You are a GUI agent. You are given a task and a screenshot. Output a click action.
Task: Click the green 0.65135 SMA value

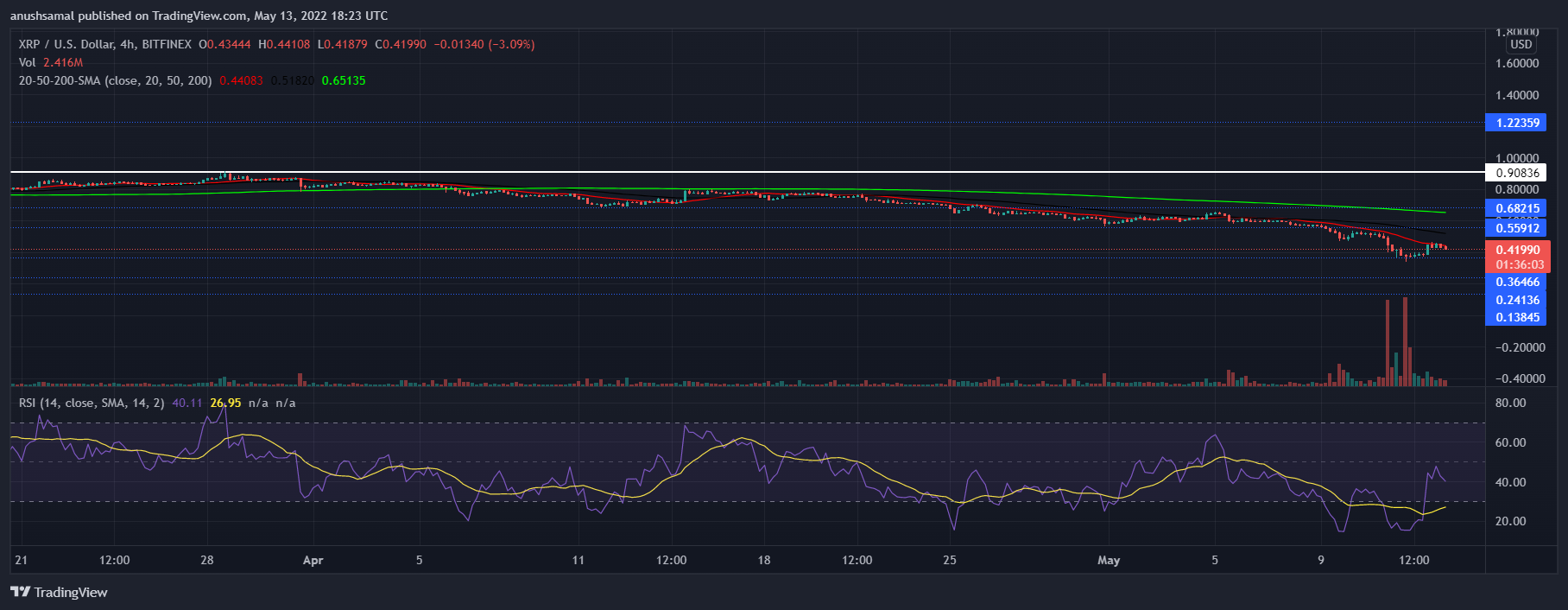pos(343,80)
